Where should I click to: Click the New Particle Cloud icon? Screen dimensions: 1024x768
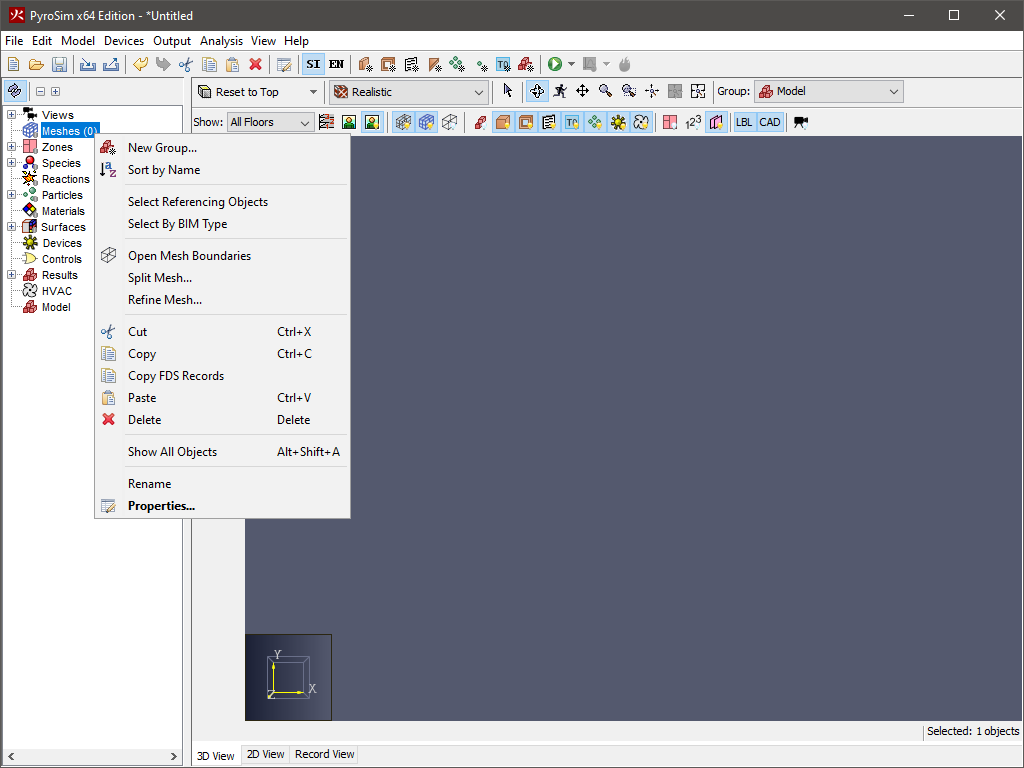[x=457, y=65]
